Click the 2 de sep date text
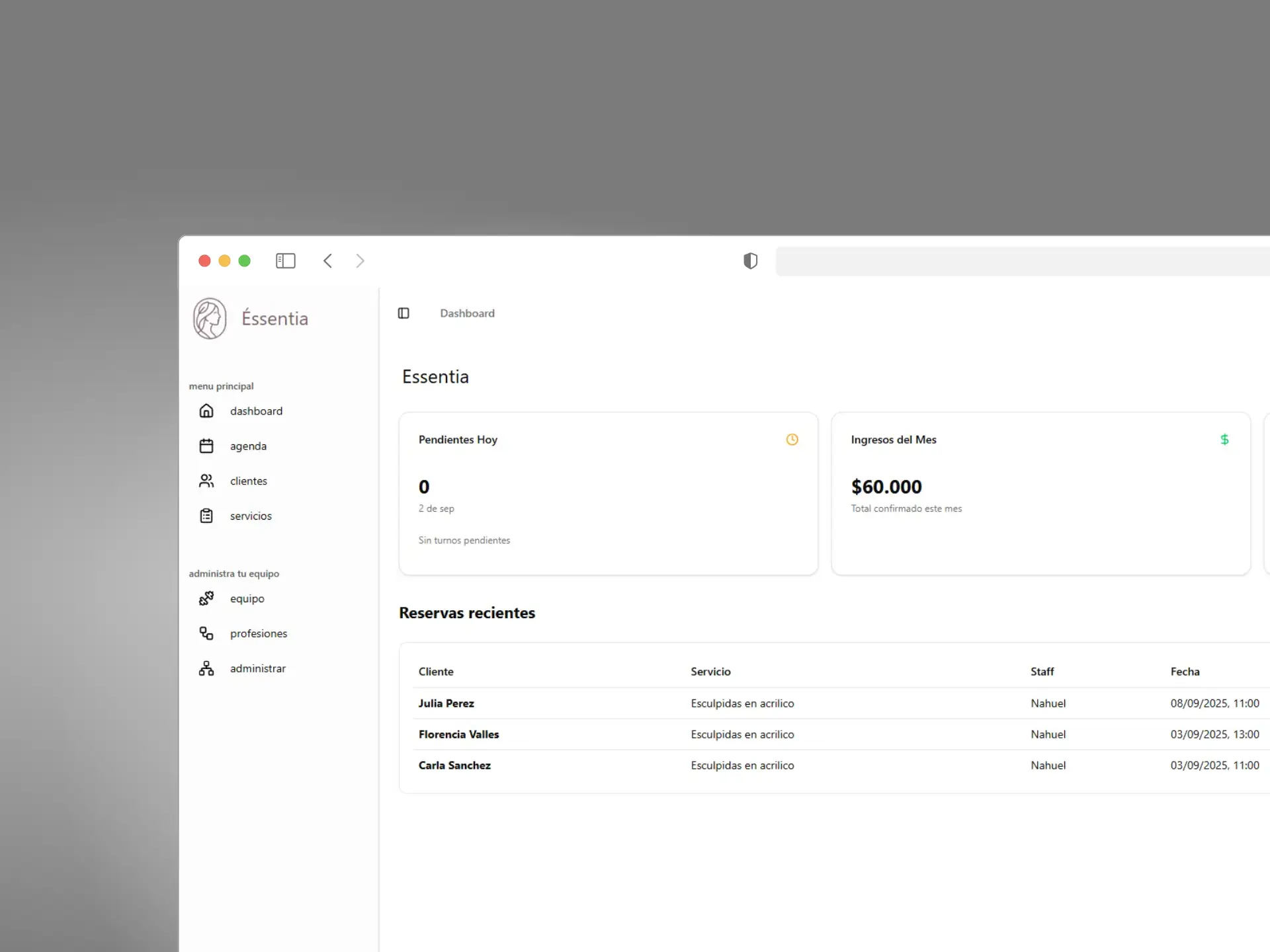1270x952 pixels. tap(436, 508)
